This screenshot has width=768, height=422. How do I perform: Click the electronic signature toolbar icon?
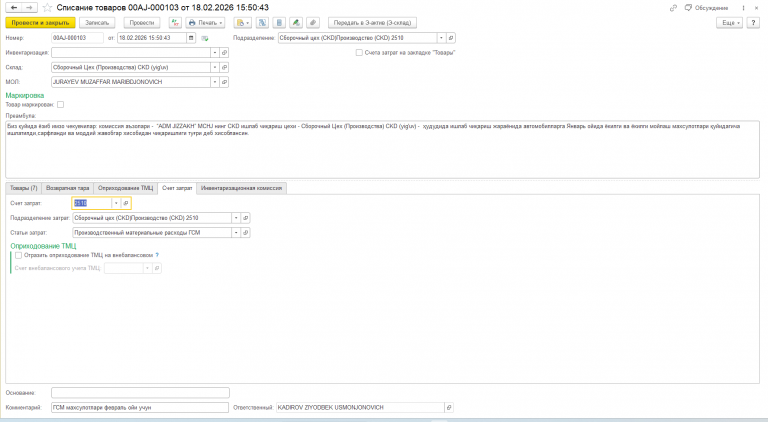pos(296,23)
